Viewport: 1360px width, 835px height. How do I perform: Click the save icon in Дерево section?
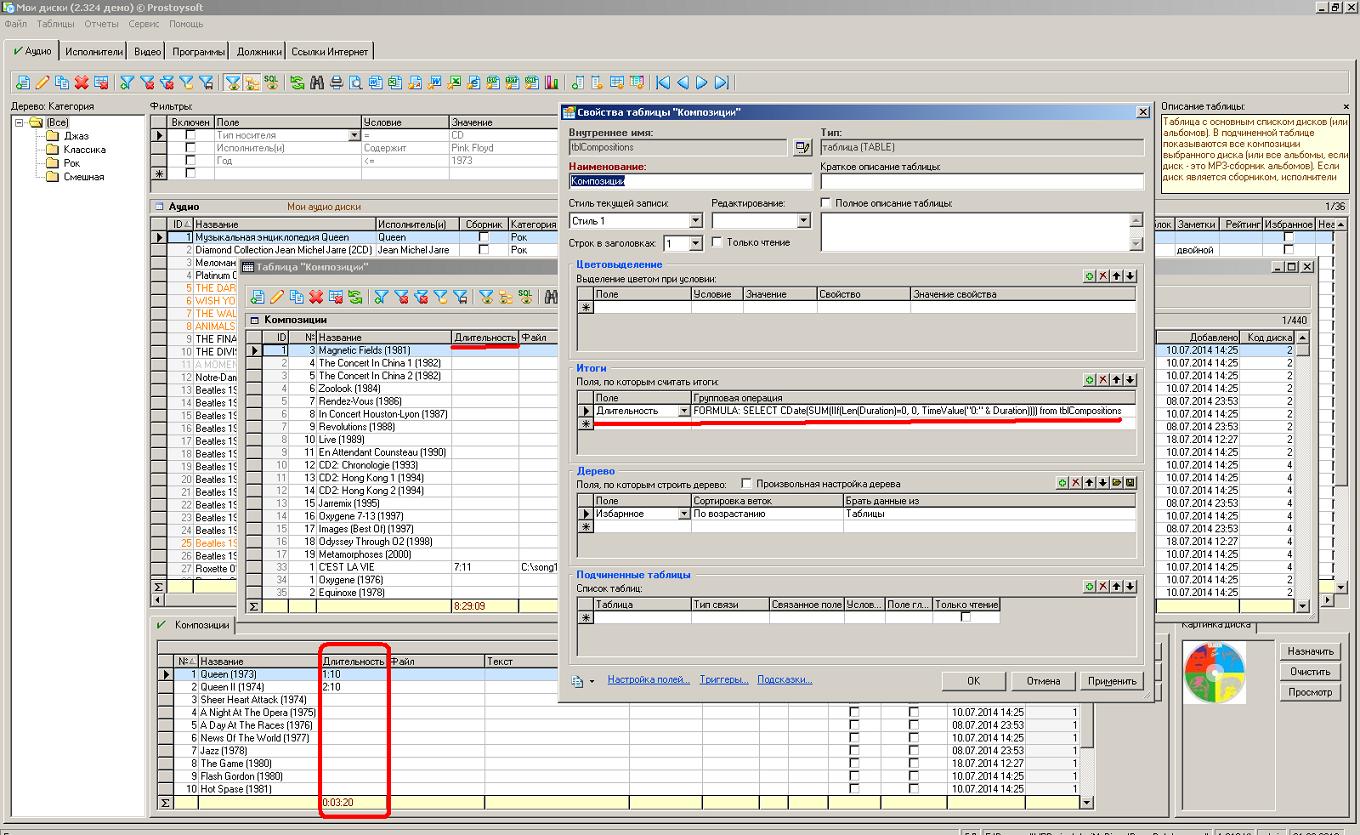click(1130, 482)
